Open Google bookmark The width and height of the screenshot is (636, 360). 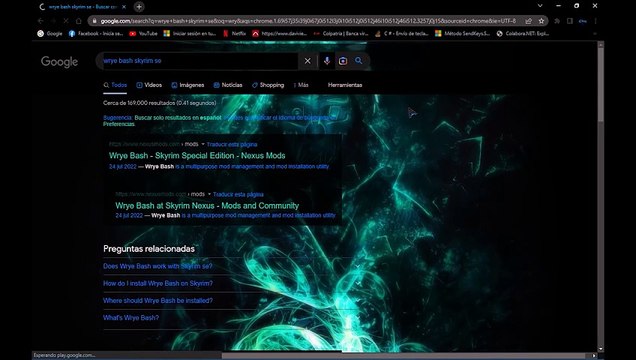point(50,34)
